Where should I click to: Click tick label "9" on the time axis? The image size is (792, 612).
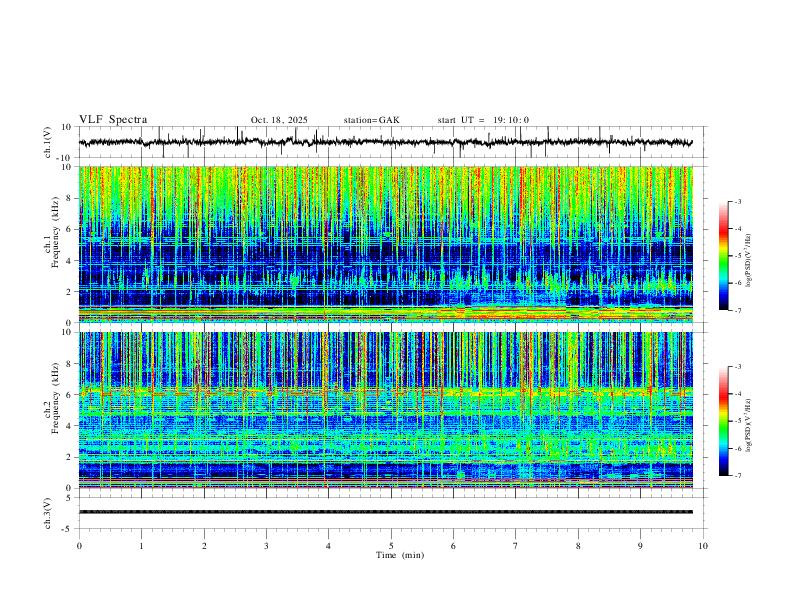click(x=640, y=546)
